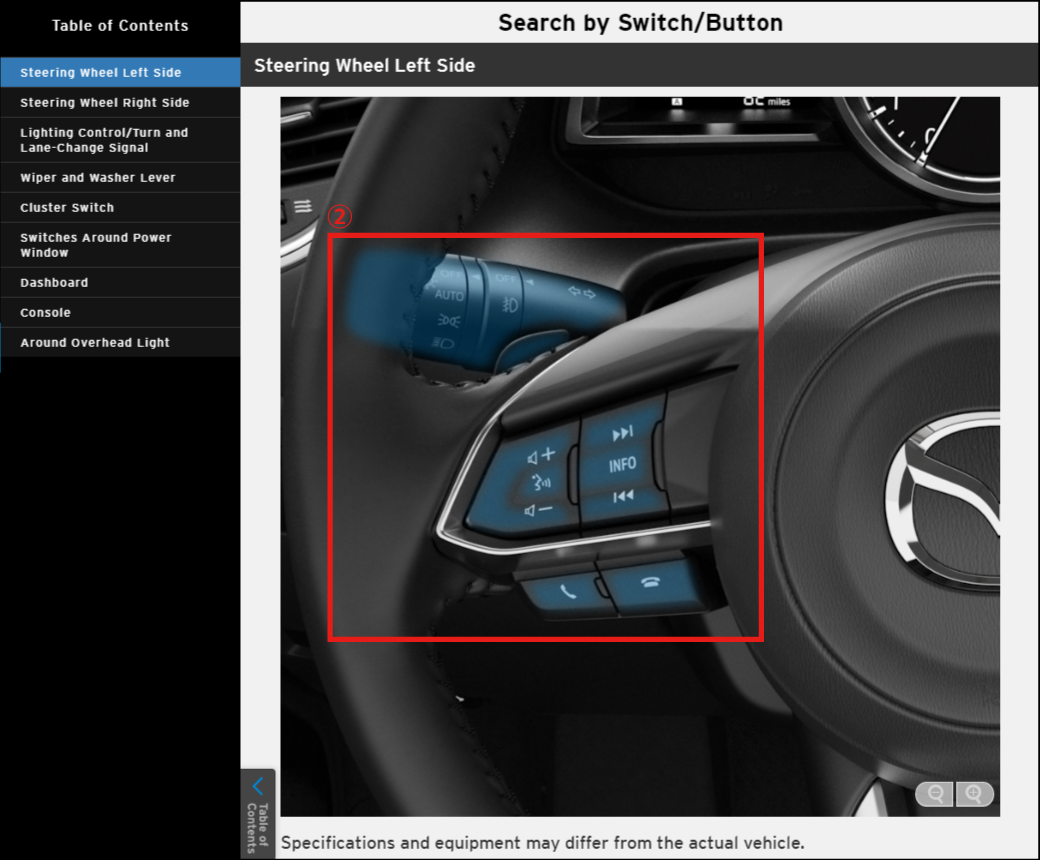
Task: Select Dashboard in table of contents
Action: click(54, 283)
